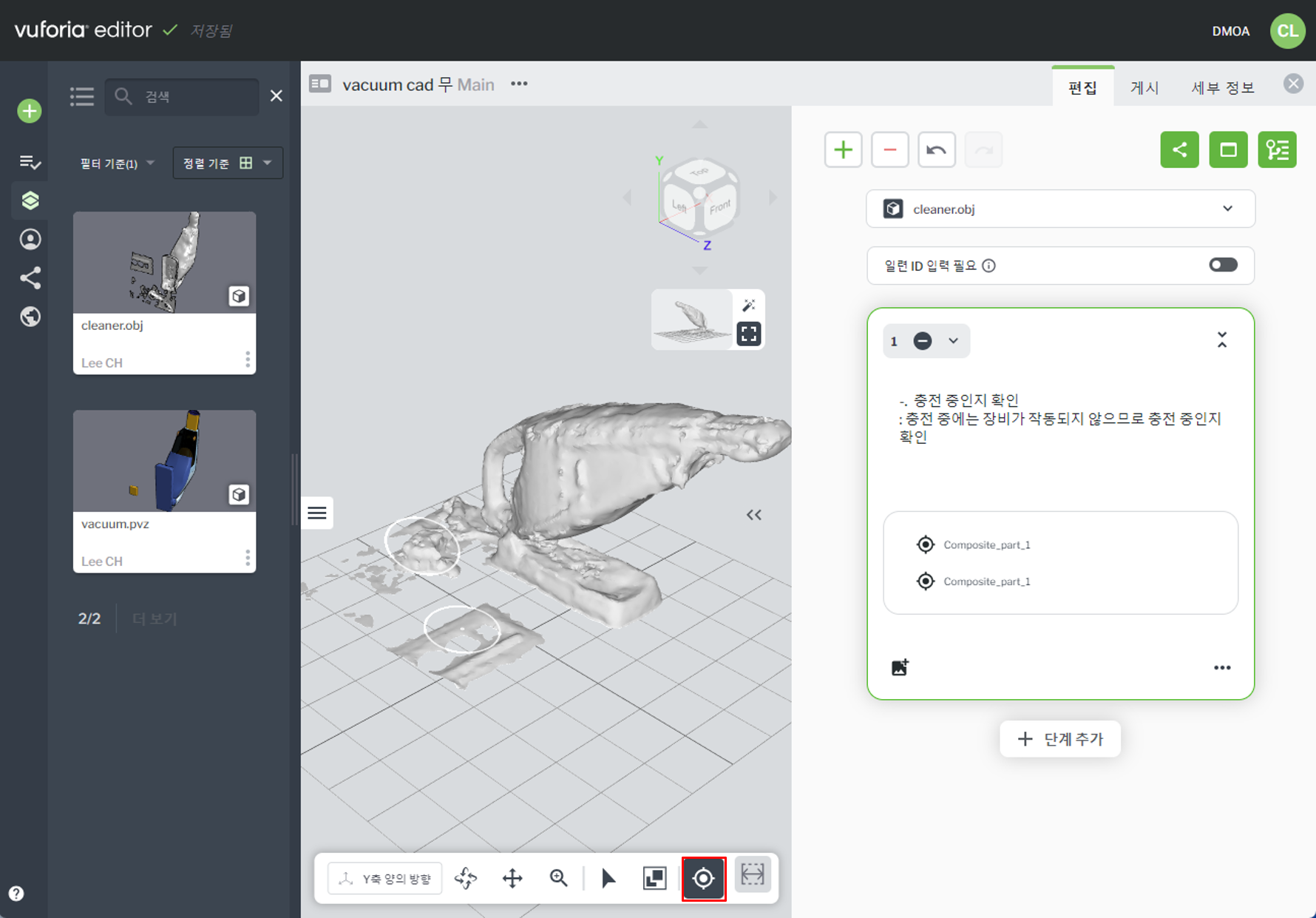The image size is (1316, 918).
Task: Click the fit-to-view fullscreen icon
Action: click(749, 334)
